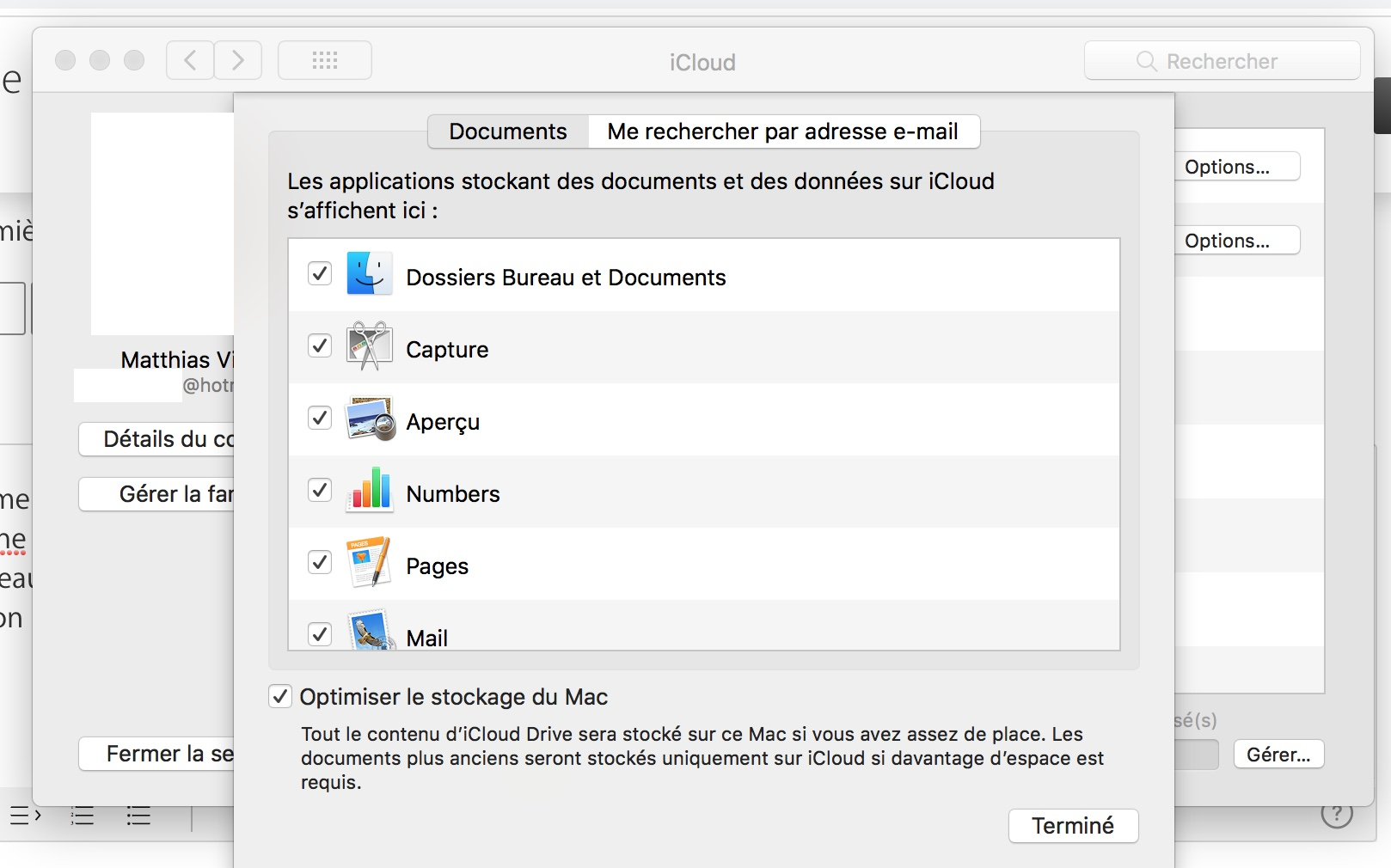Image resolution: width=1391 pixels, height=868 pixels.
Task: Click the Fermer la session button
Action: tap(156, 754)
